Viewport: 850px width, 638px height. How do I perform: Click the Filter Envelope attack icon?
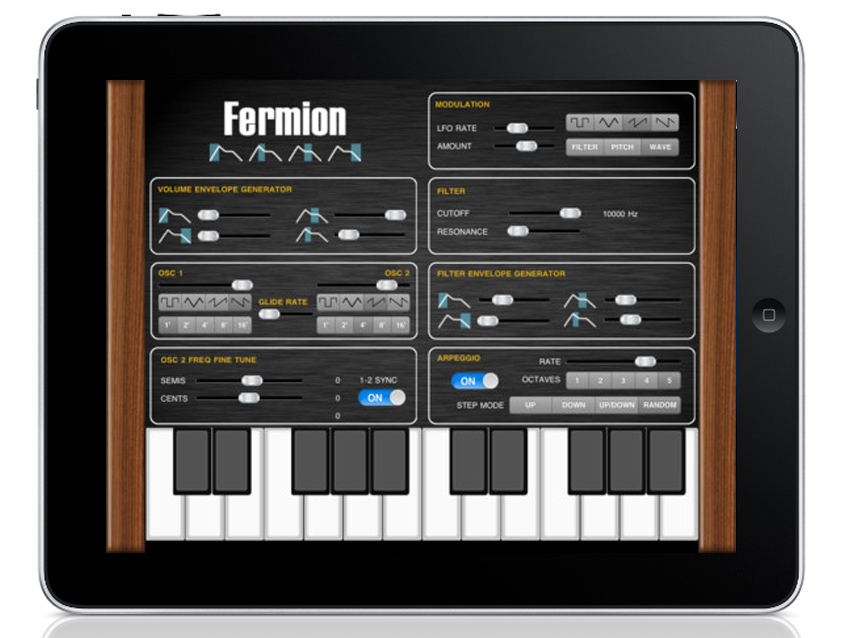pos(454,300)
